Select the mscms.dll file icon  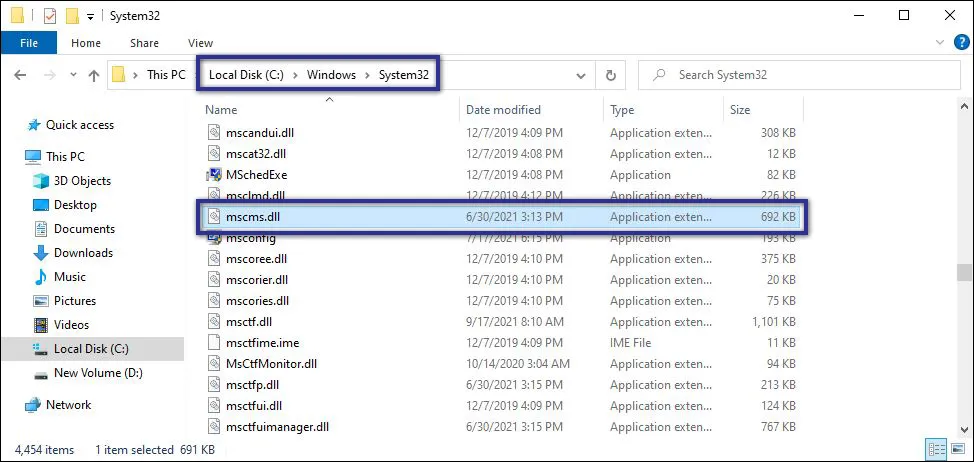[x=214, y=217]
